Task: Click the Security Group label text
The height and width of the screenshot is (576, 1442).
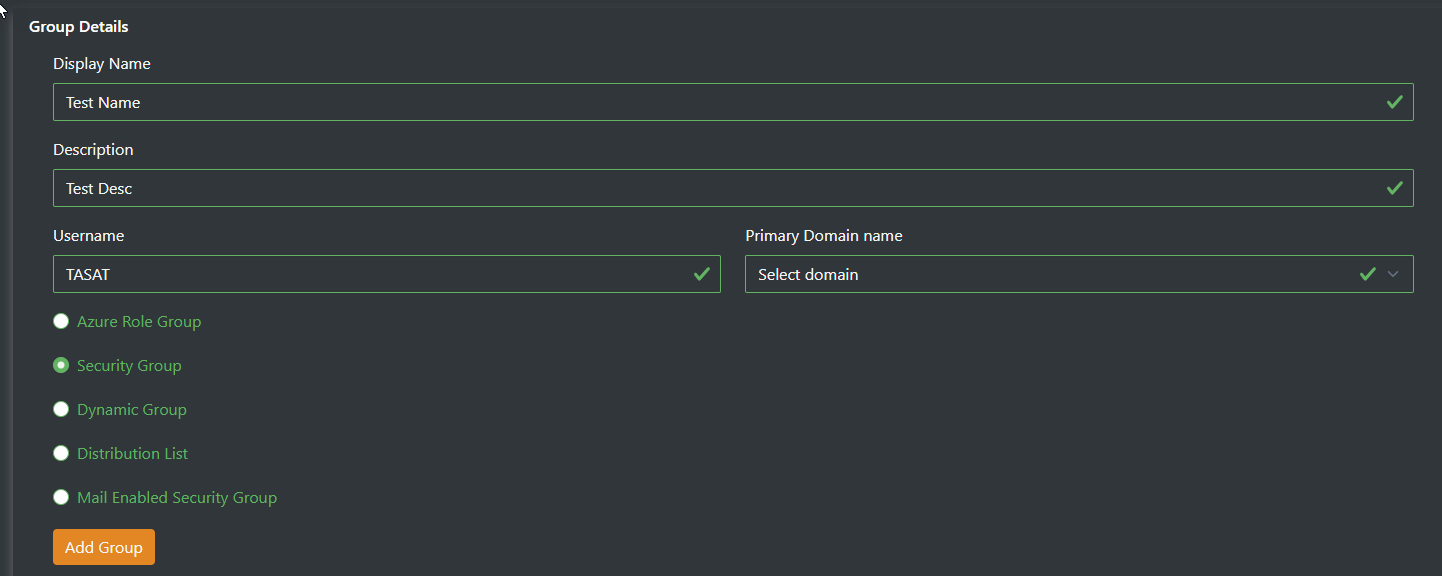Action: (129, 365)
